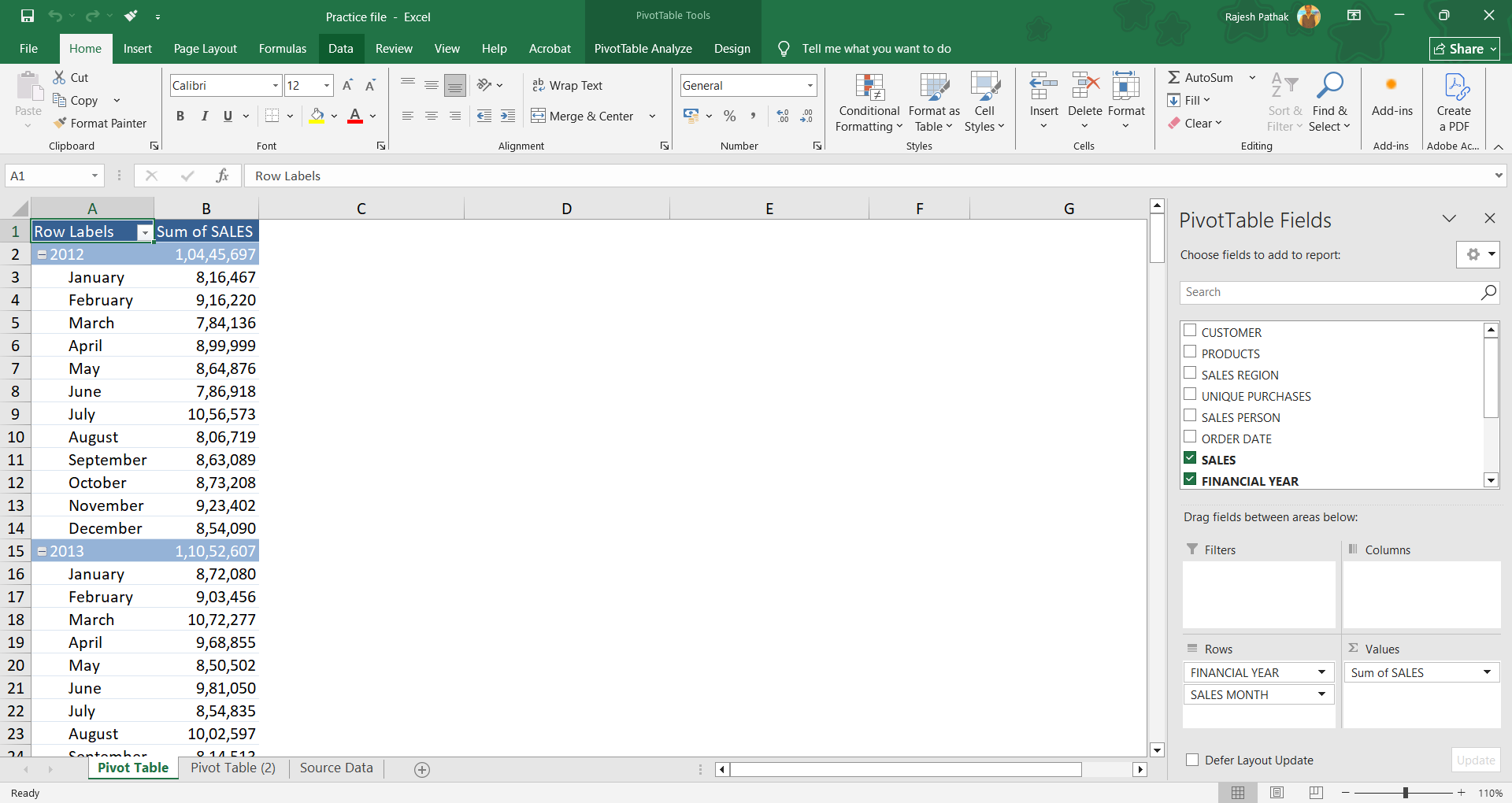Screen dimensions: 1512x803
Task: Enable Defer Layout Update checkbox
Action: coord(1192,760)
